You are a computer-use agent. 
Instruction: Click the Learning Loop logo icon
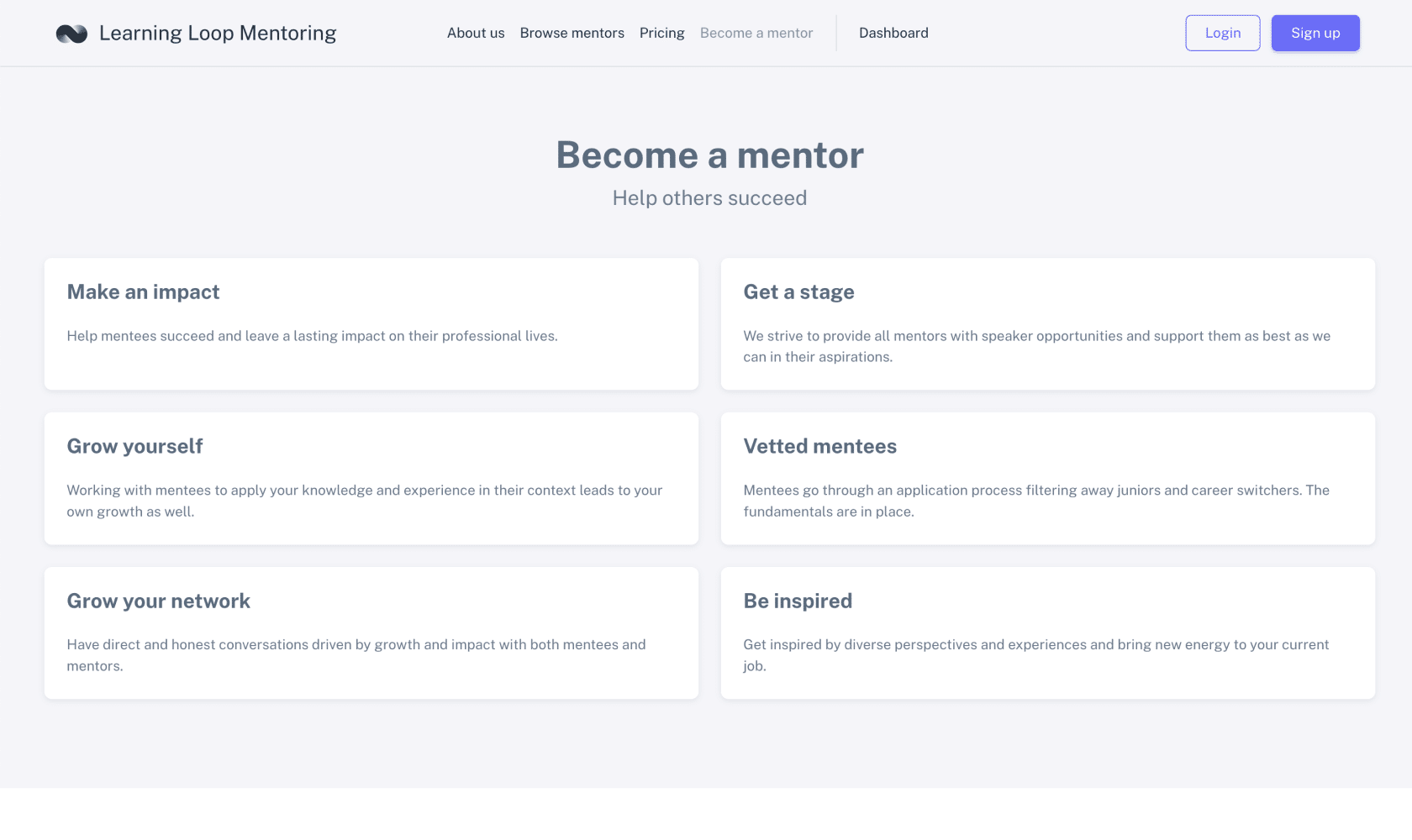71,34
